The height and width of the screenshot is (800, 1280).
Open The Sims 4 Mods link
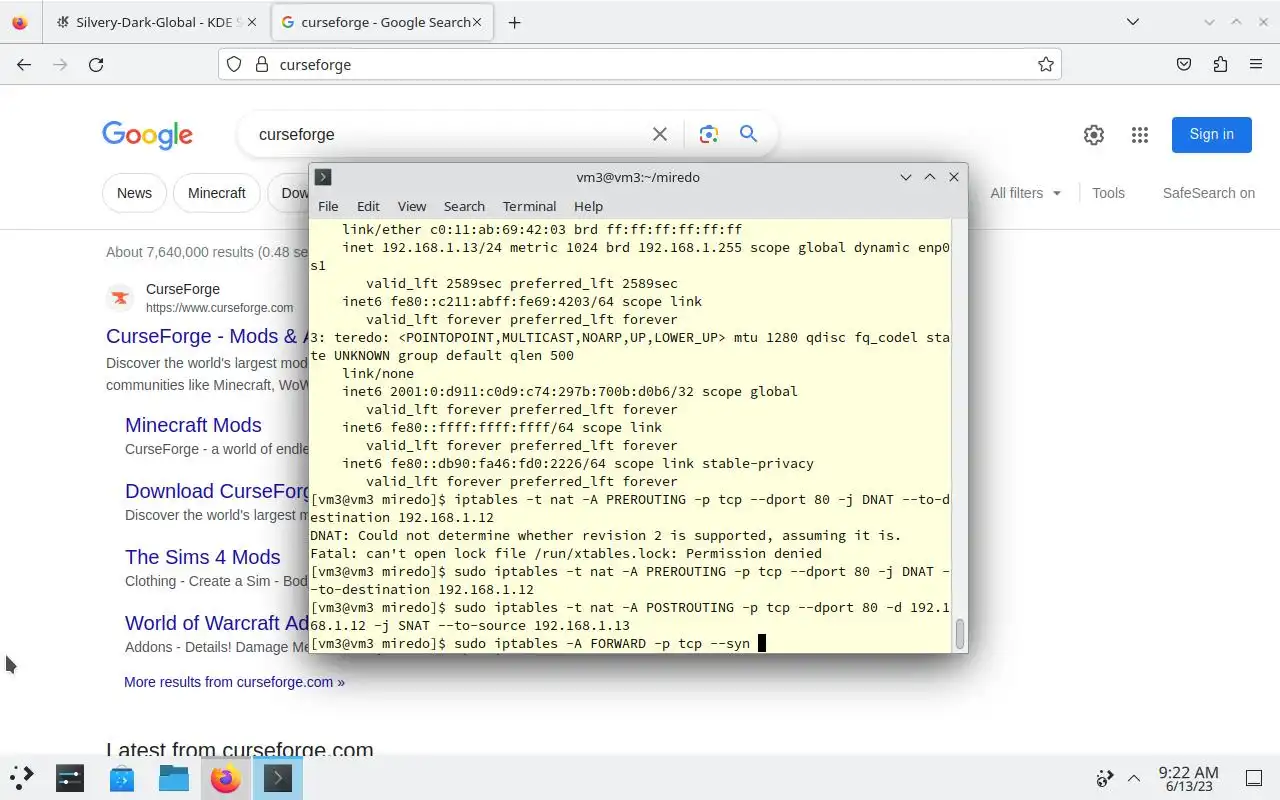pos(203,557)
